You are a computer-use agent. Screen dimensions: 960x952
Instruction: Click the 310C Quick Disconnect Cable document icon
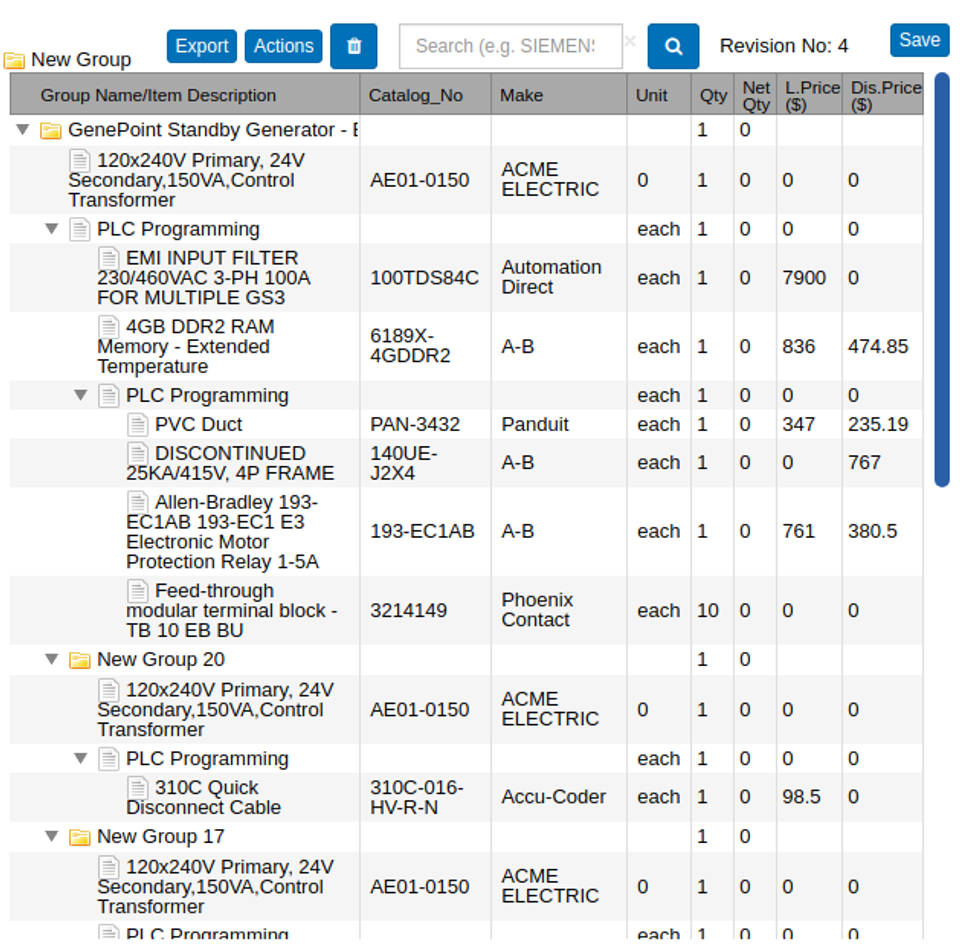click(138, 788)
